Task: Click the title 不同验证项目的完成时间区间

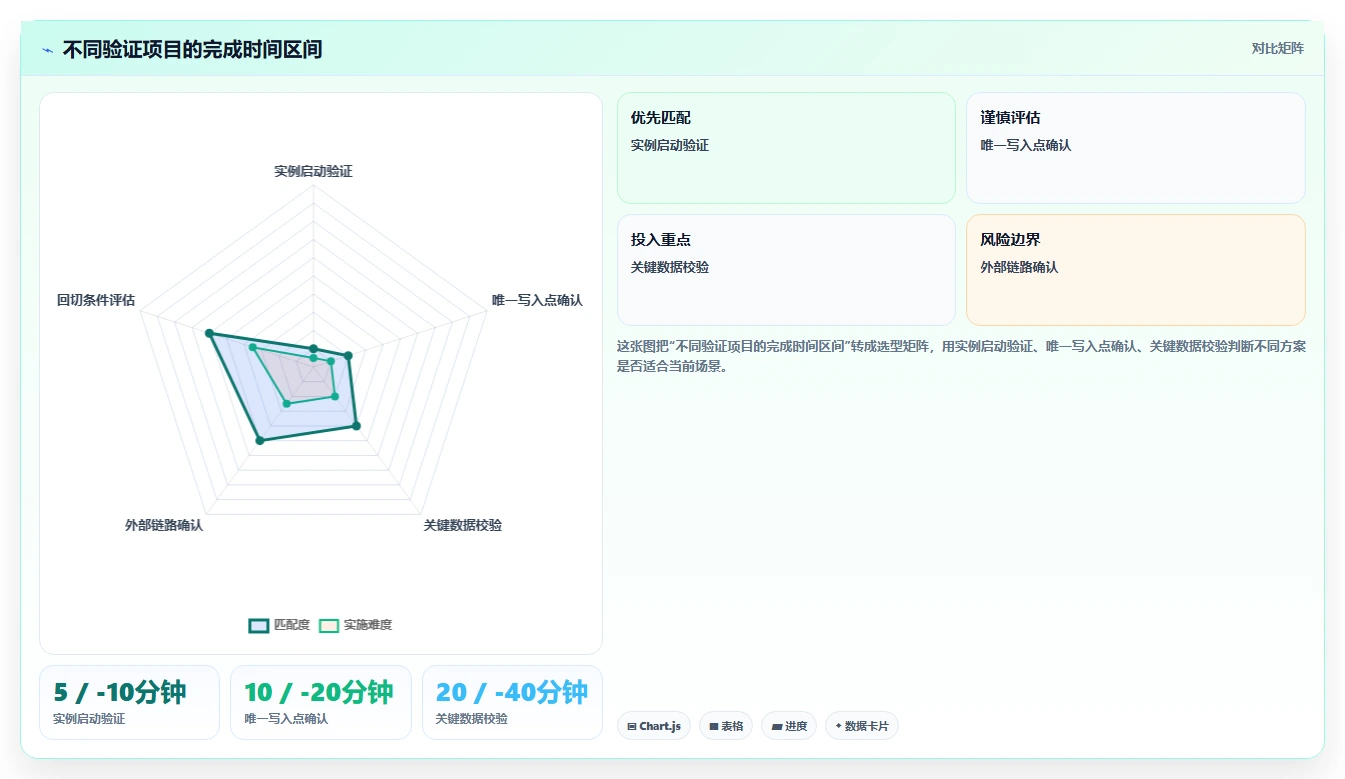Action: click(192, 49)
